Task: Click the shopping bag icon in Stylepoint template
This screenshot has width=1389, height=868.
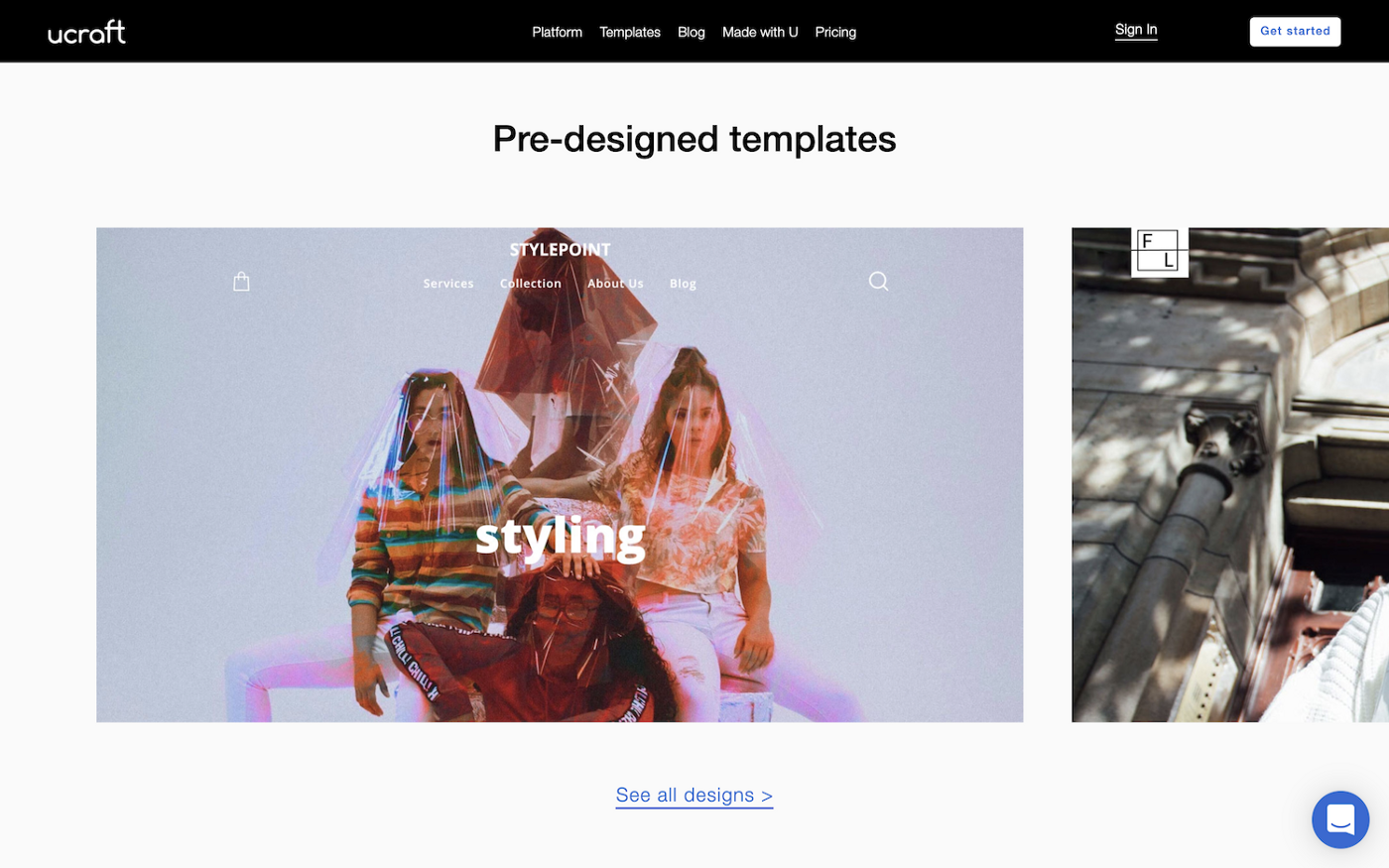Action: (x=241, y=282)
